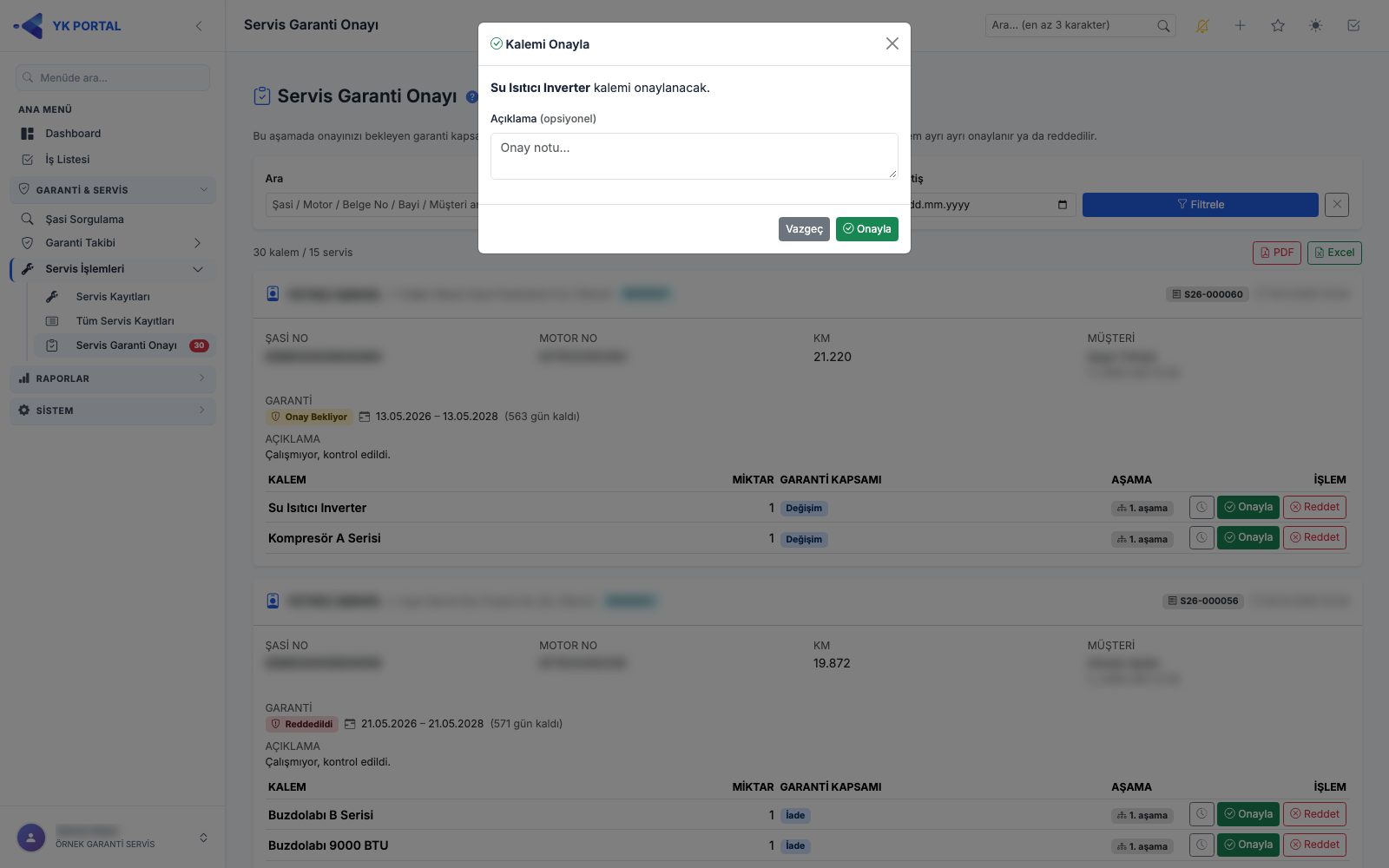Click the top bar search magnifier icon
Screen dimensions: 1389x868
tap(1163, 26)
